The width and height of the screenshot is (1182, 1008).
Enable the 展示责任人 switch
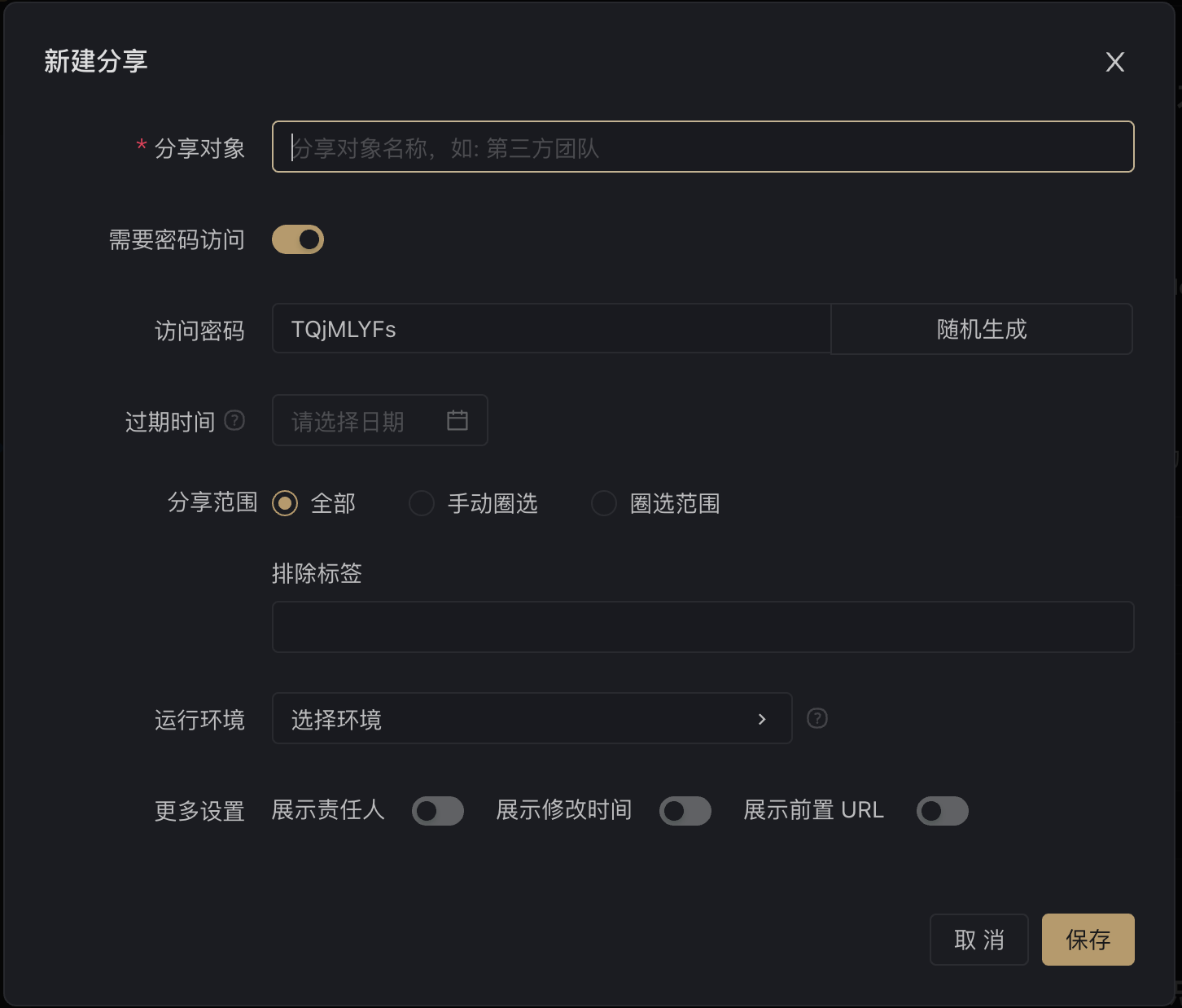pos(438,811)
